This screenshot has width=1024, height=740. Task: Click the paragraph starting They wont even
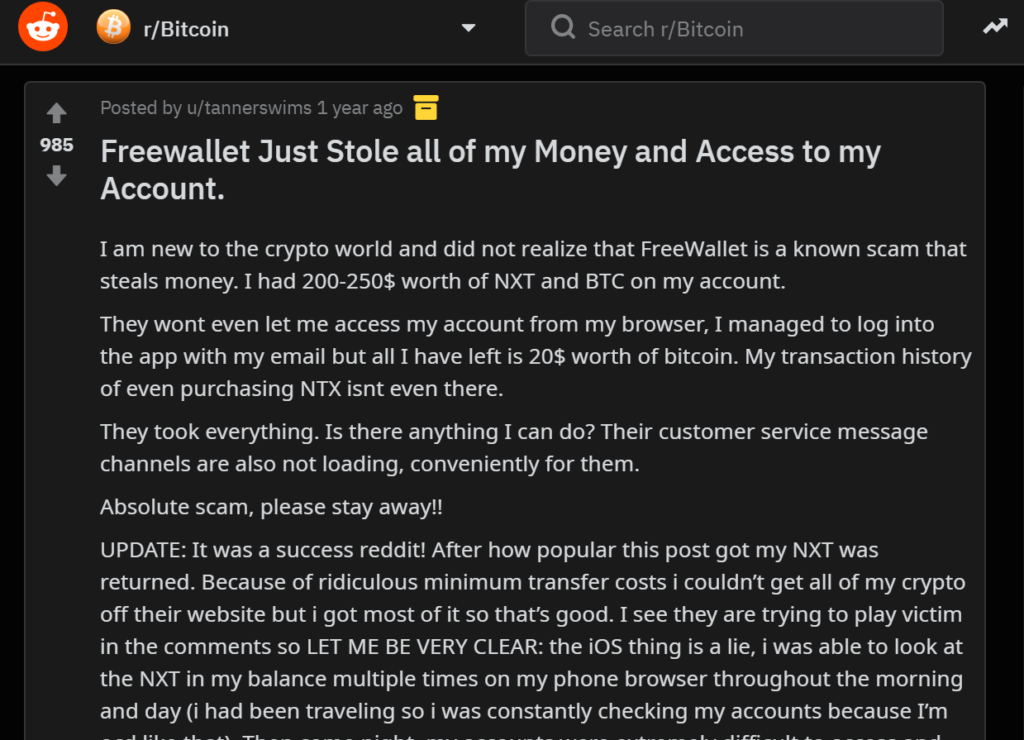click(x=536, y=356)
